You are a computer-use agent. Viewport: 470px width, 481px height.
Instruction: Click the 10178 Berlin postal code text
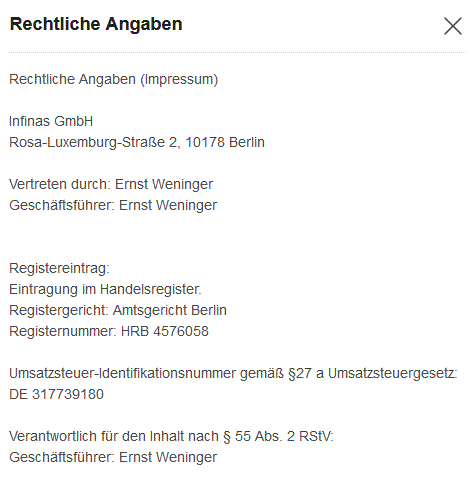225,142
